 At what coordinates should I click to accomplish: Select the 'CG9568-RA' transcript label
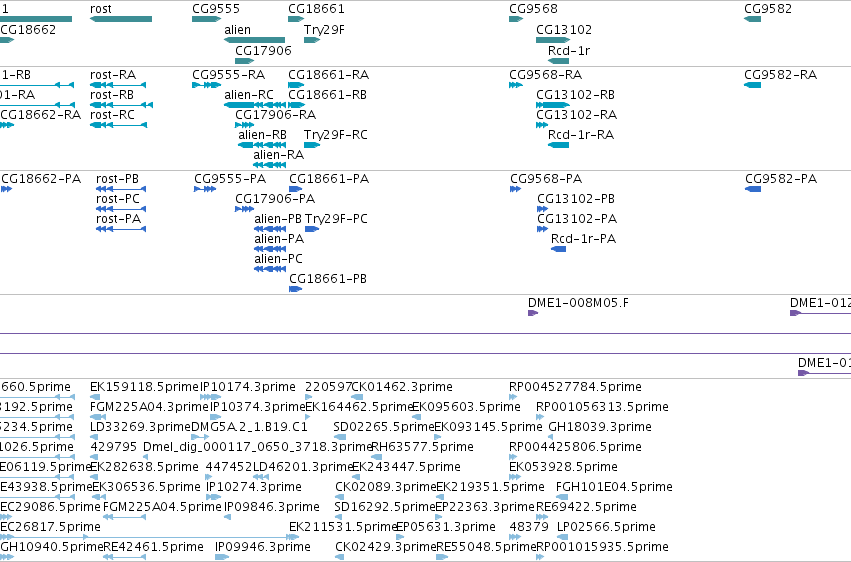[545, 75]
